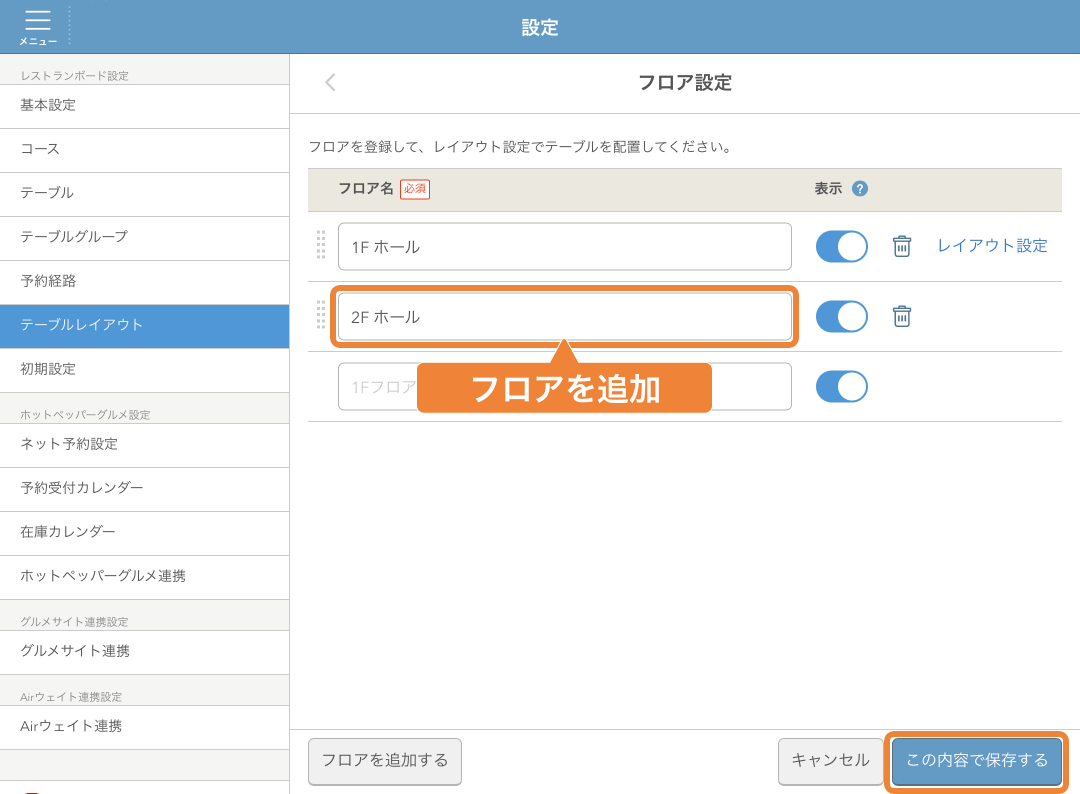
Task: Open コース settings in the sidebar
Action: 145,150
